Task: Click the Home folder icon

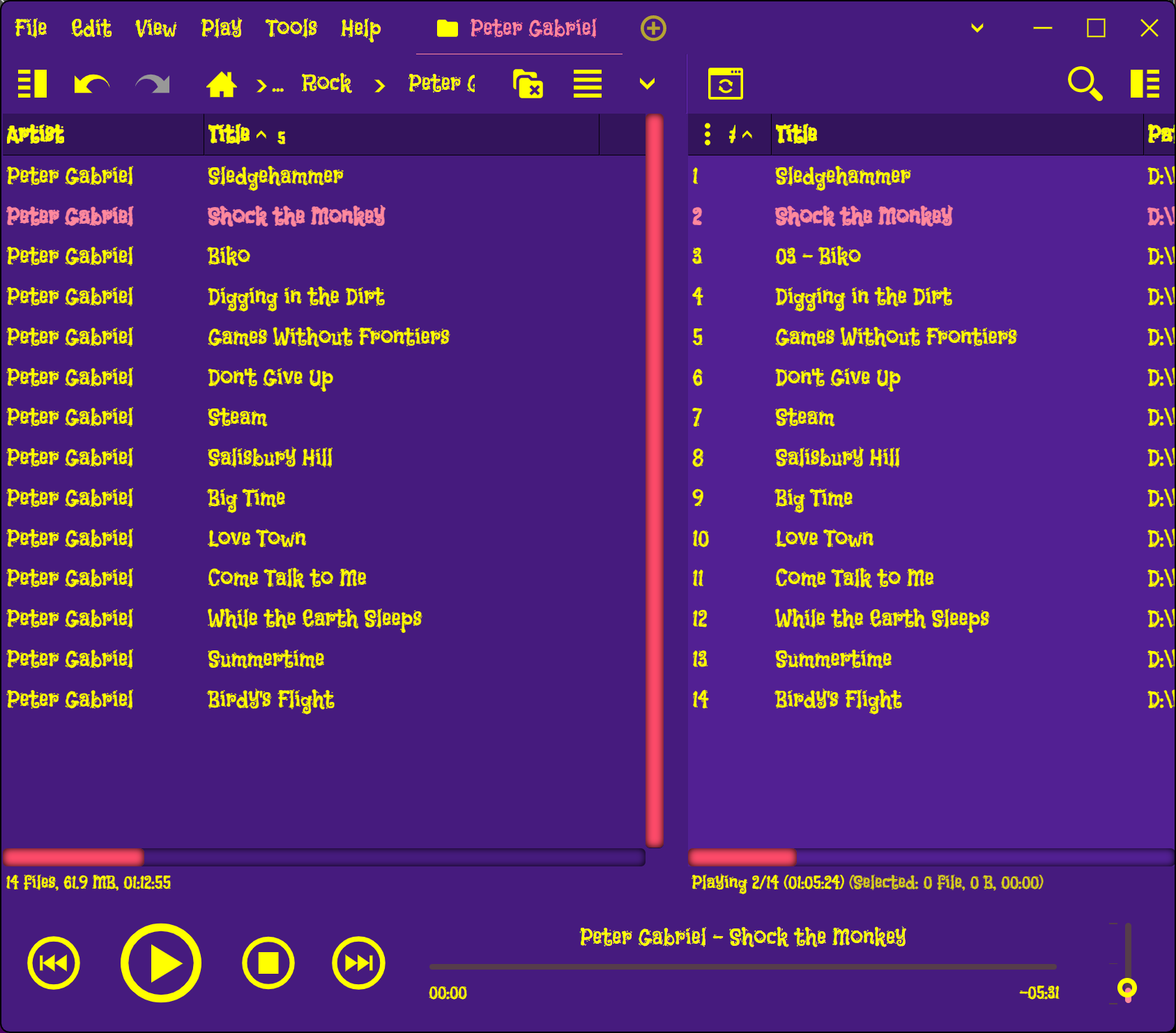Action: pyautogui.click(x=222, y=84)
